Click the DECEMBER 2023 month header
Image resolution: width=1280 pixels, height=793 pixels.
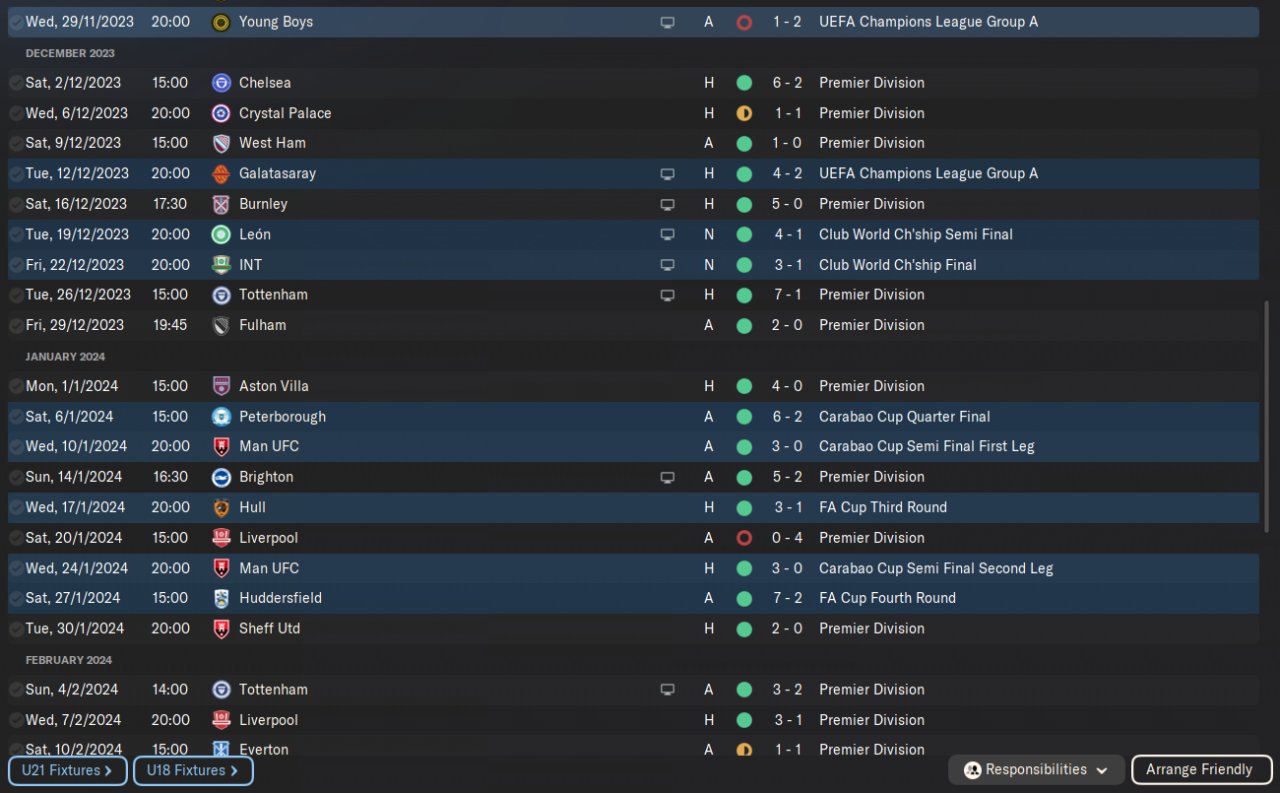pyautogui.click(x=70, y=53)
